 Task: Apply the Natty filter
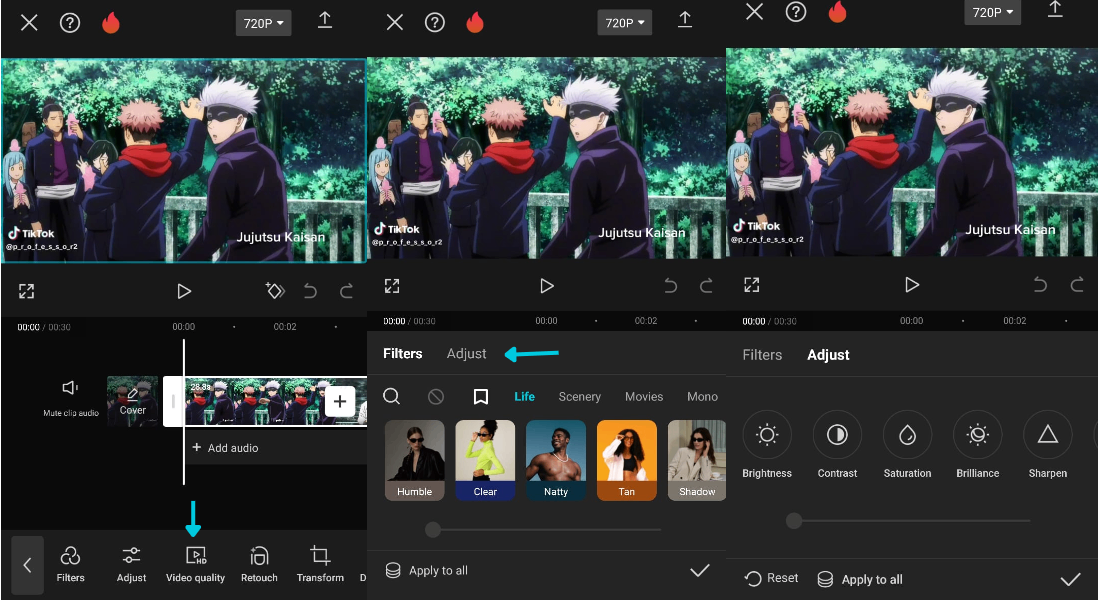(556, 460)
